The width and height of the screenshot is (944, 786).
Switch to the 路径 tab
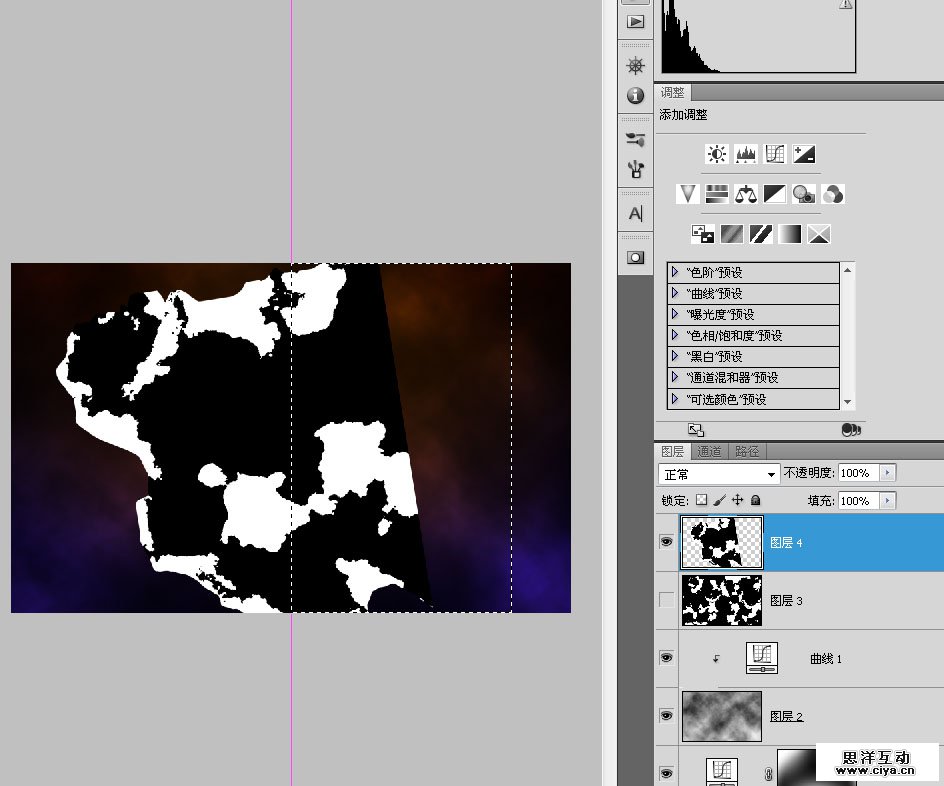746,452
